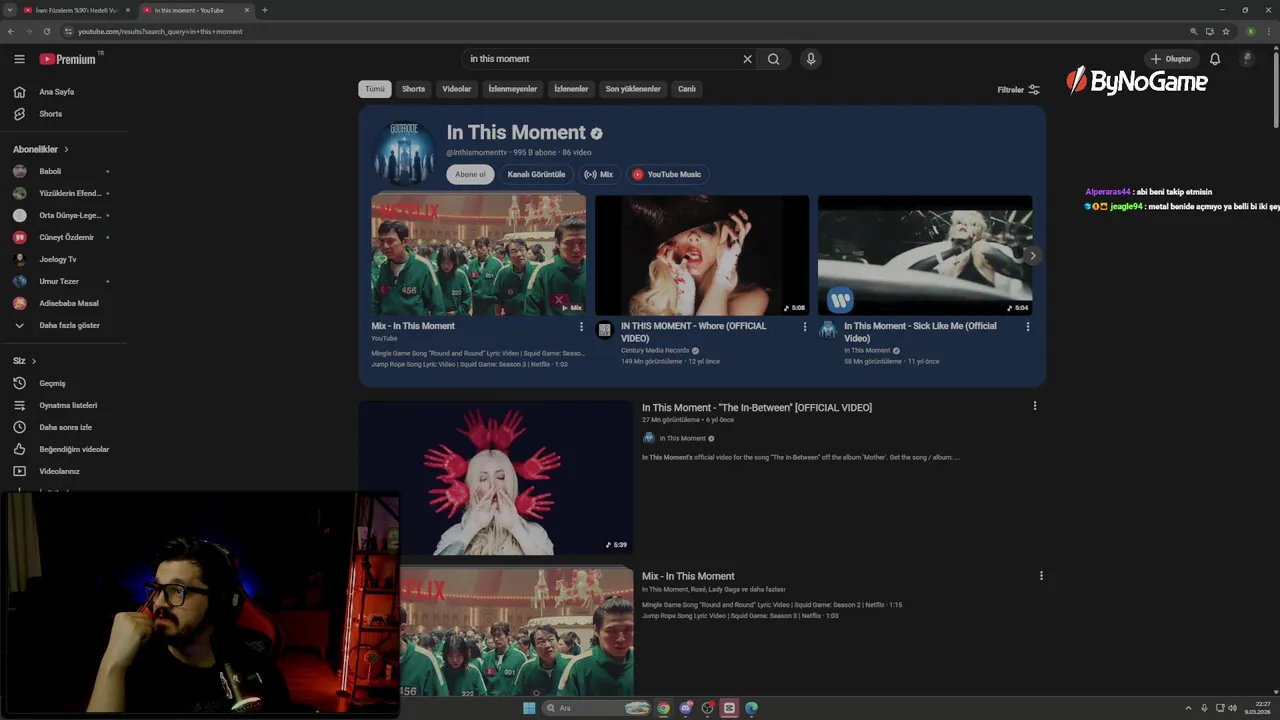Open options for Mix - In This Moment list result
1280x720 pixels.
tap(1041, 576)
